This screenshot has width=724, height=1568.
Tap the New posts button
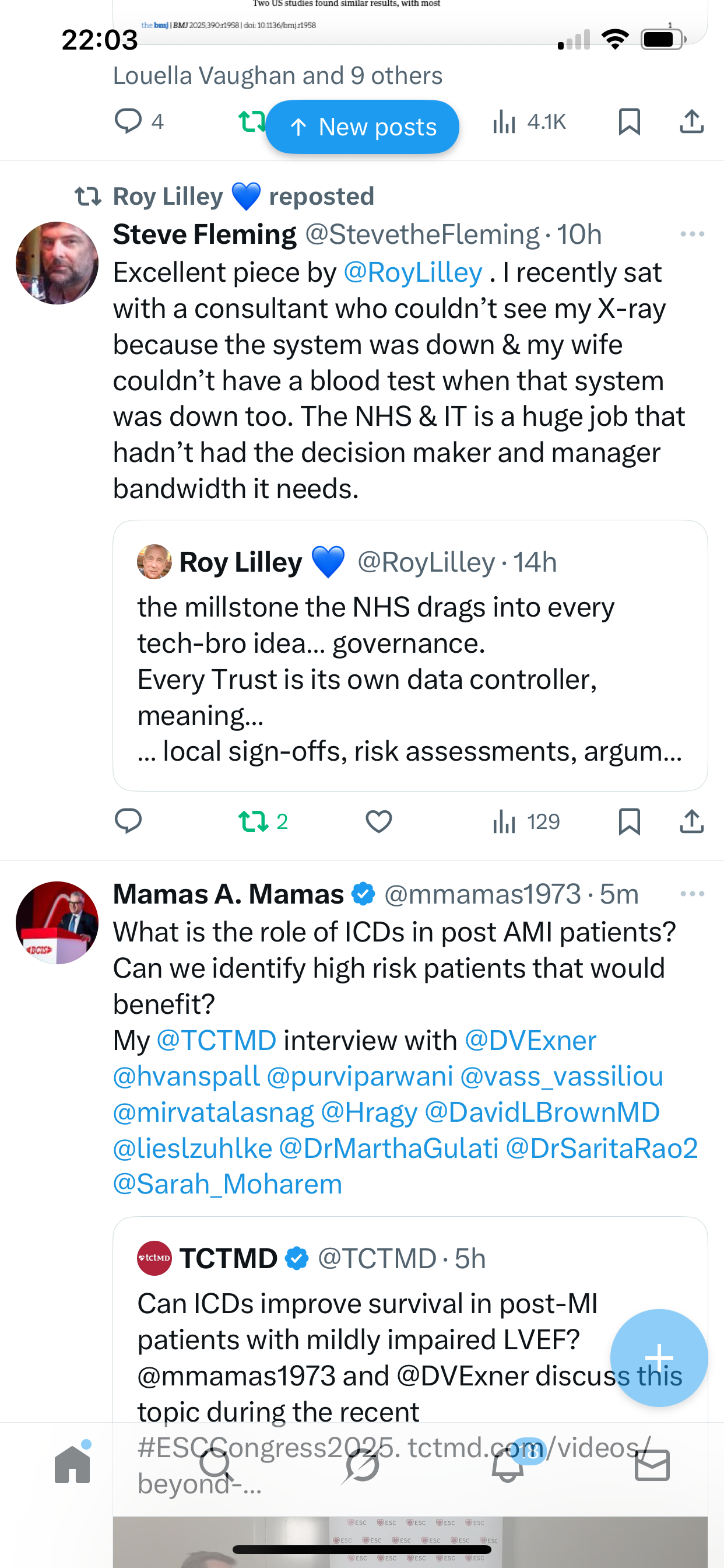[x=362, y=127]
